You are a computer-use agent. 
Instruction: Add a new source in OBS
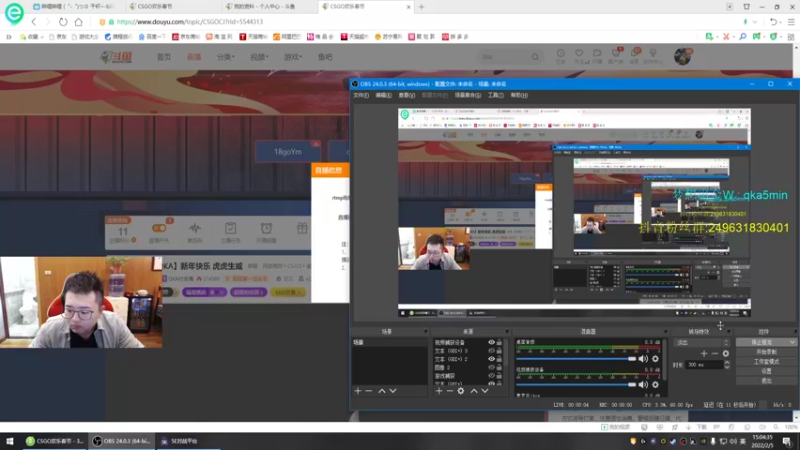[x=439, y=391]
